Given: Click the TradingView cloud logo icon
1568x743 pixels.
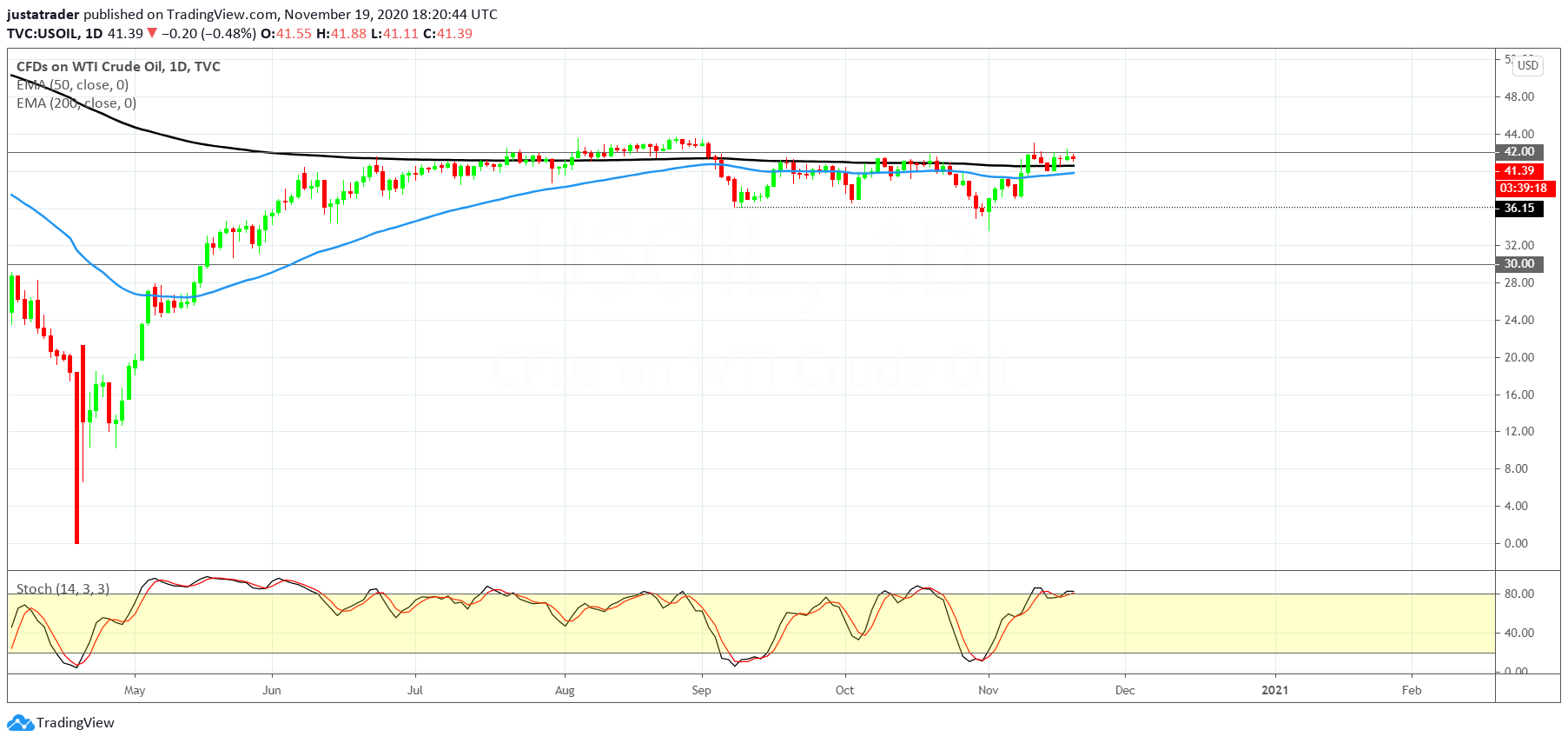Looking at the screenshot, I should (20, 723).
